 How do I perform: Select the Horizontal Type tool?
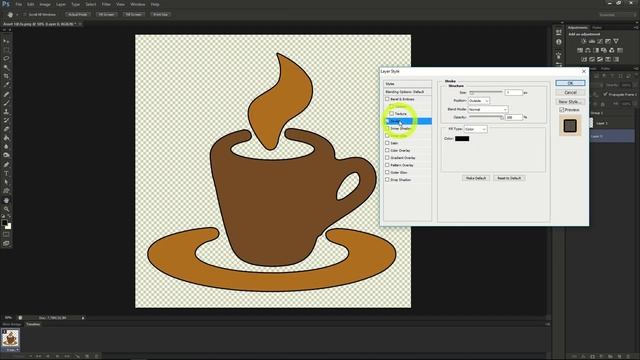click(6, 173)
